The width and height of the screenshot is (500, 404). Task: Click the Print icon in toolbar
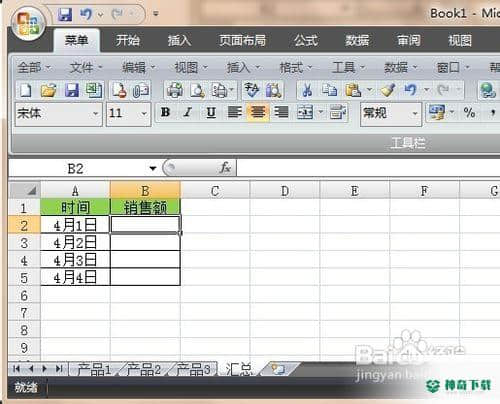click(x=175, y=91)
